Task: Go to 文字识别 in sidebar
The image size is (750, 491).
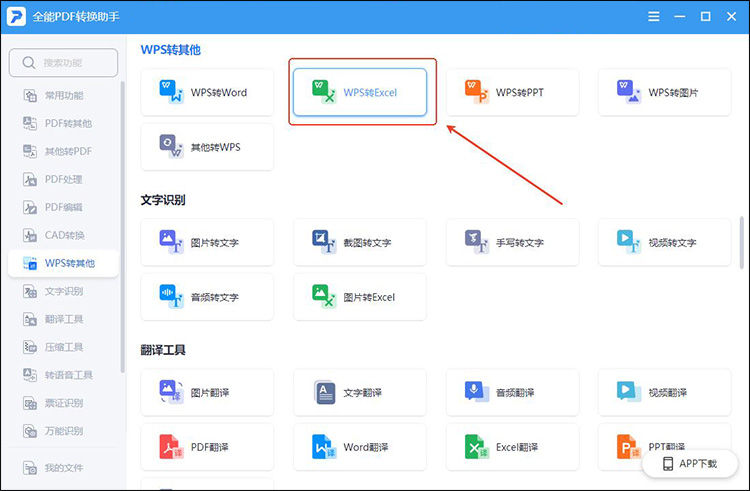Action: (x=63, y=291)
